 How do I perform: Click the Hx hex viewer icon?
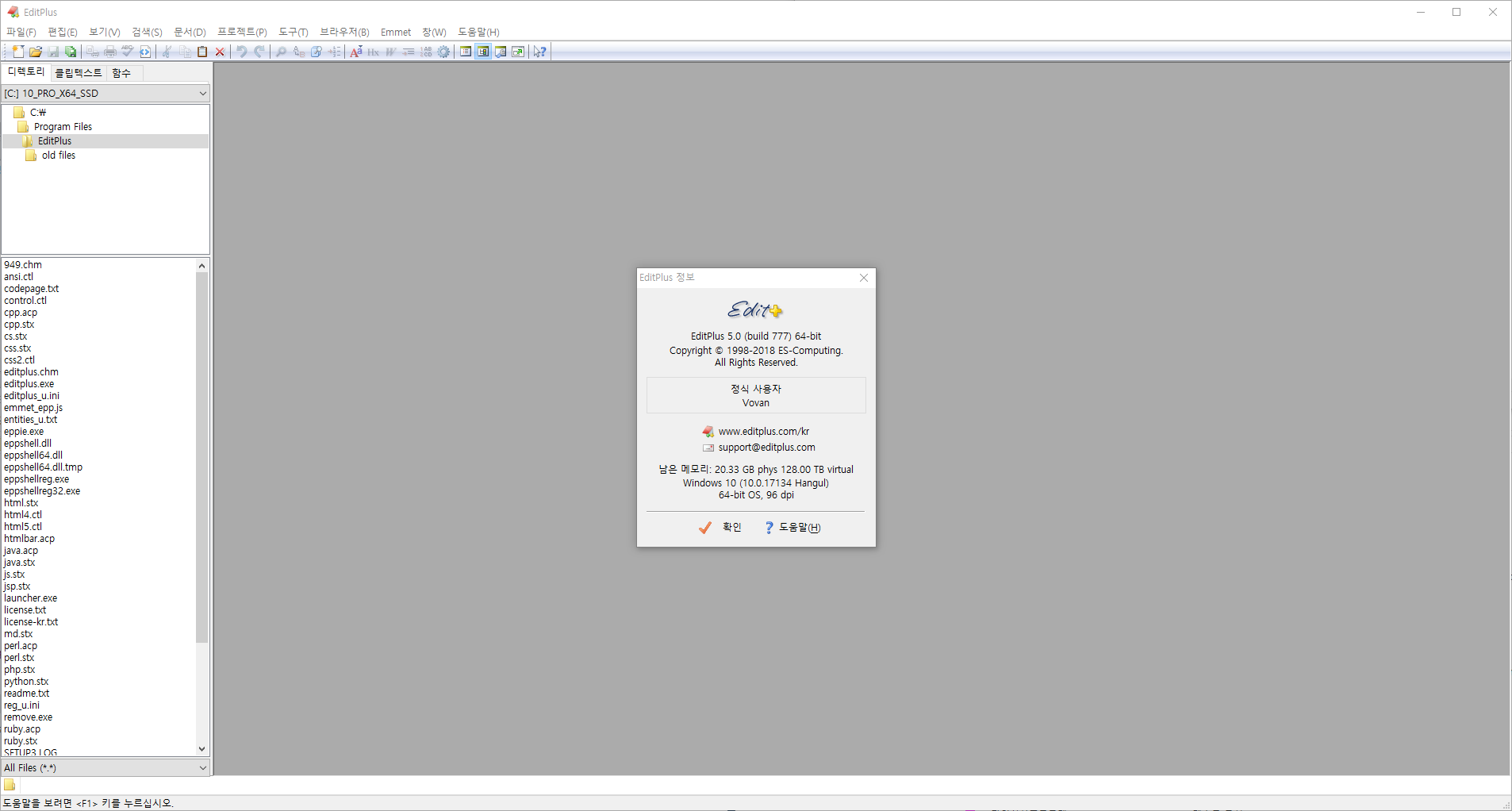click(x=374, y=52)
